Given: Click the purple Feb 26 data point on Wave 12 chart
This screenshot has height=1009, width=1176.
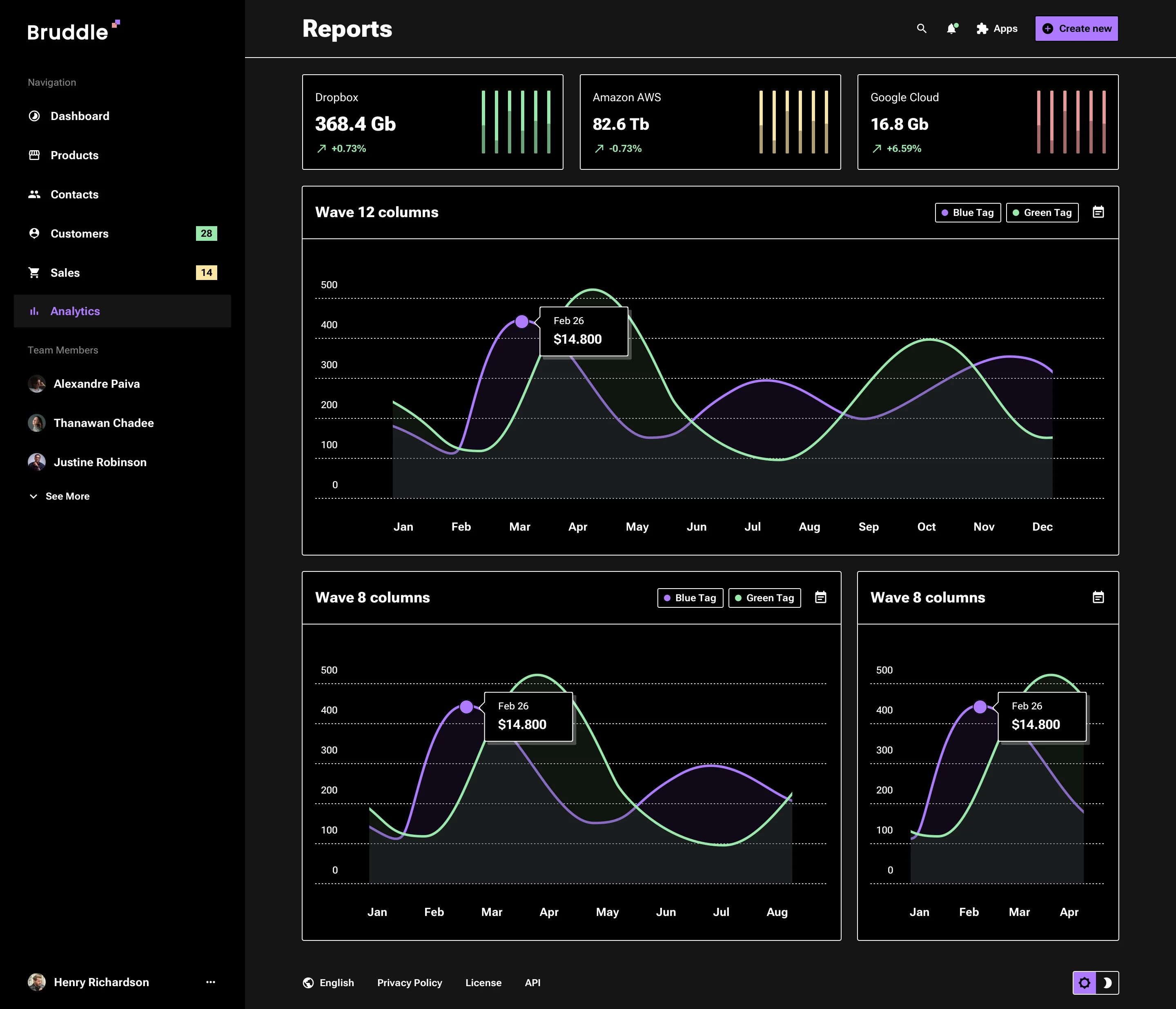Looking at the screenshot, I should [521, 322].
